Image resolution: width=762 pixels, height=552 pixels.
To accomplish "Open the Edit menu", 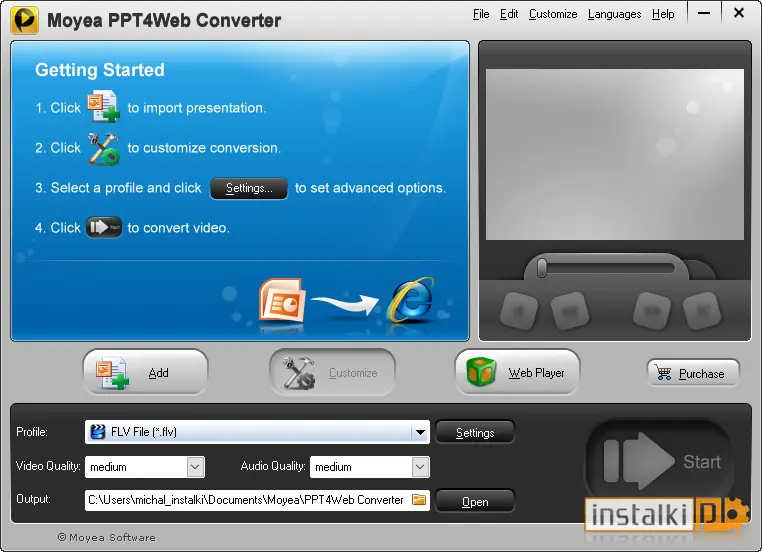I will coord(509,14).
